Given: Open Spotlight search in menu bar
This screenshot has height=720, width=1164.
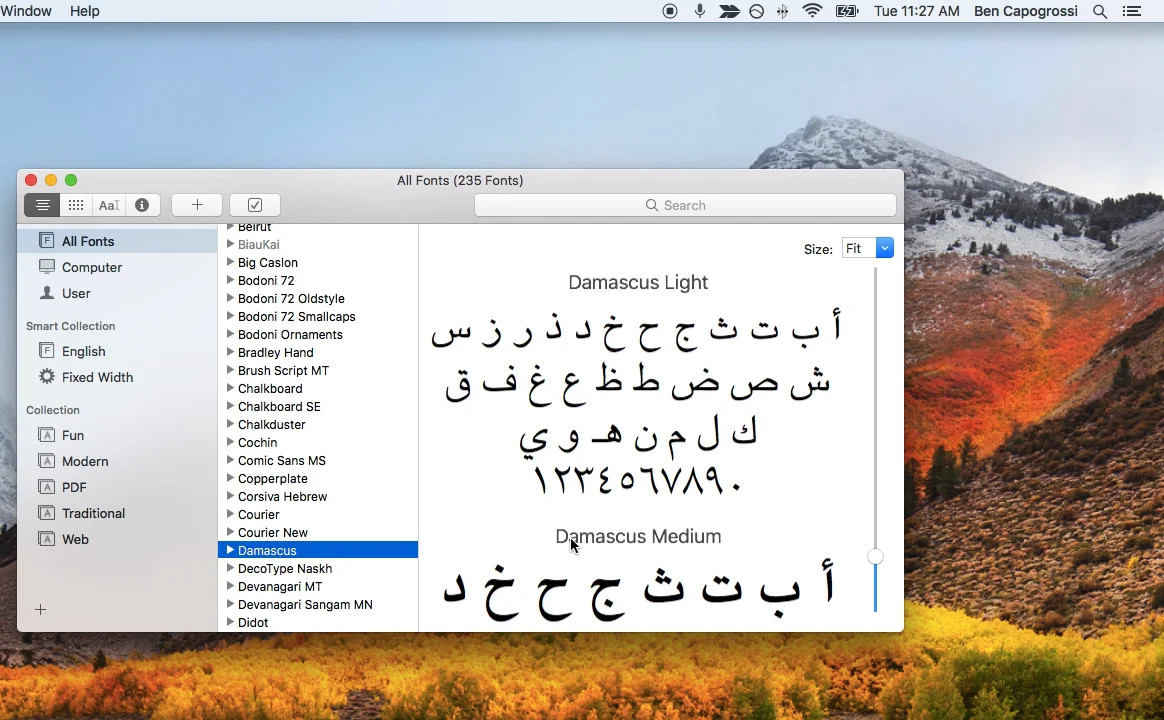Looking at the screenshot, I should [1100, 11].
